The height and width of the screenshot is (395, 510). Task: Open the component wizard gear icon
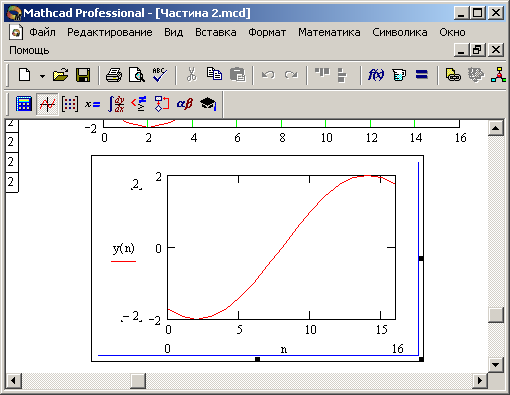[x=476, y=75]
